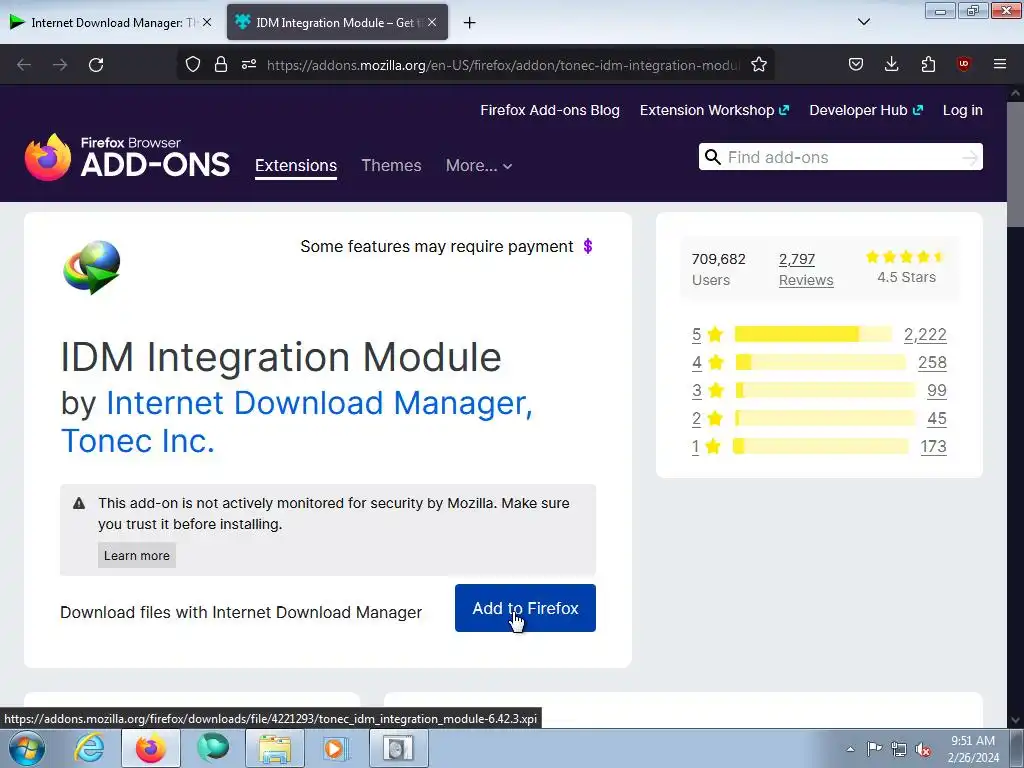
Task: Click the Log in link
Action: (x=963, y=110)
